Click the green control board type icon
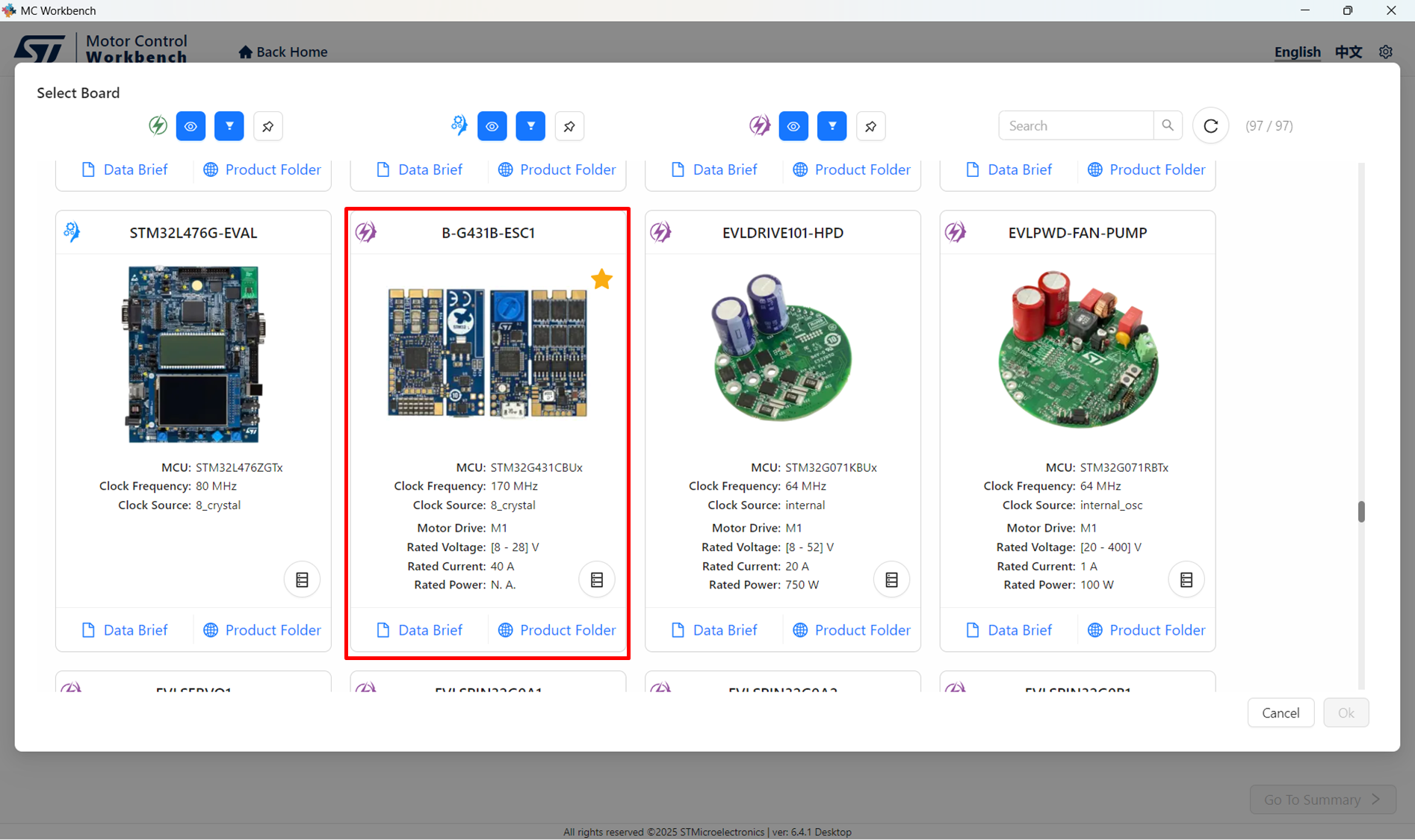This screenshot has height=840, width=1415. coord(158,125)
